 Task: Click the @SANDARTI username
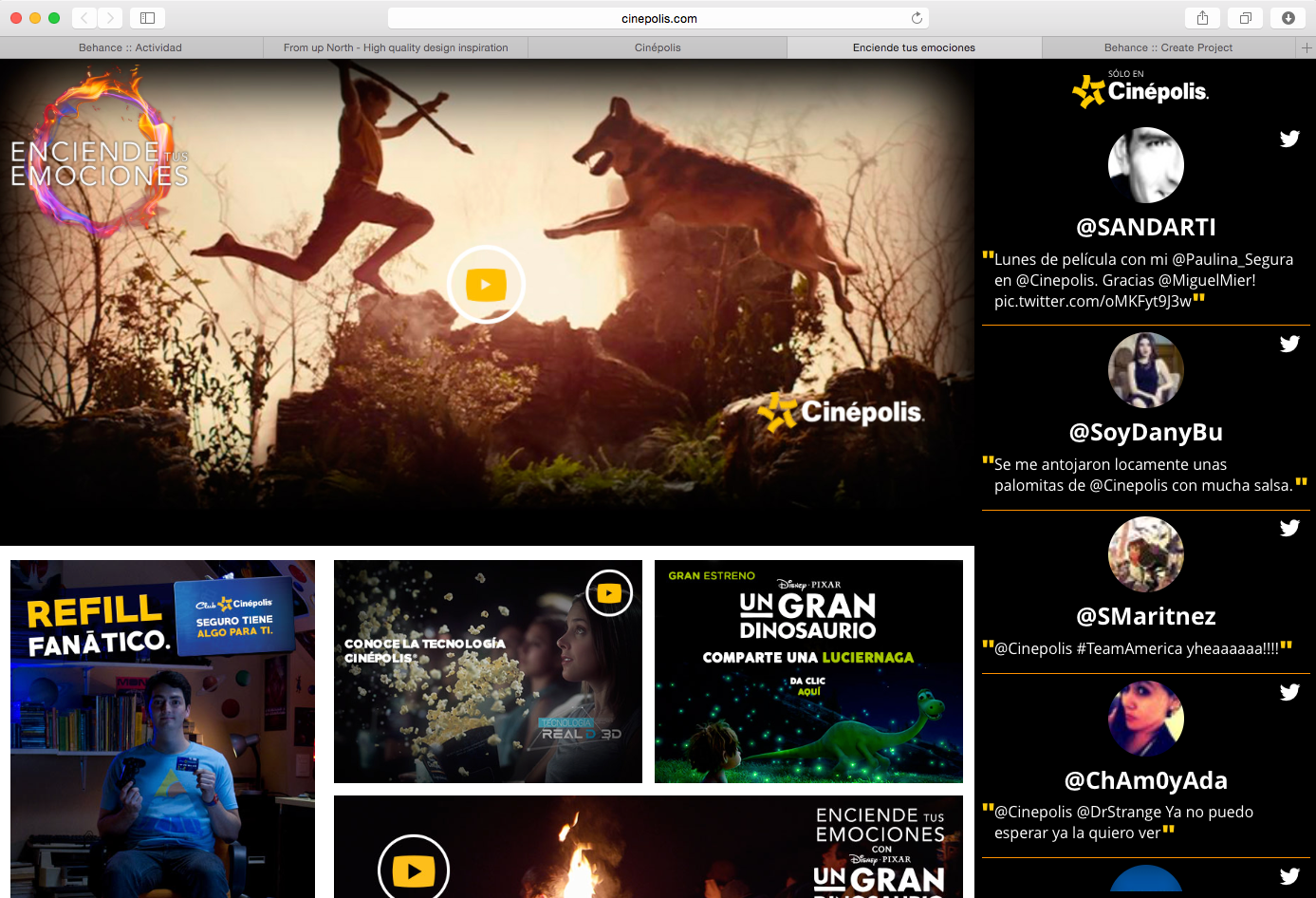pyautogui.click(x=1146, y=227)
